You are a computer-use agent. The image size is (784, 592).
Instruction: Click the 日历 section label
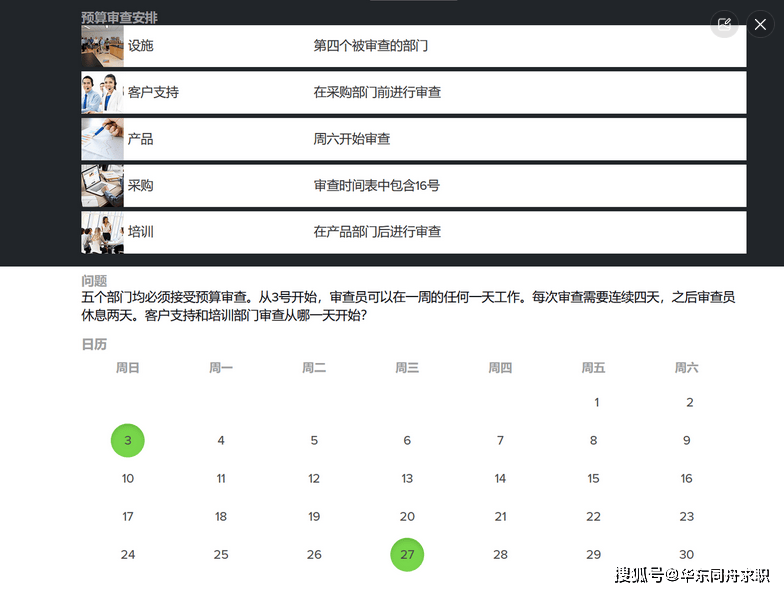point(94,344)
